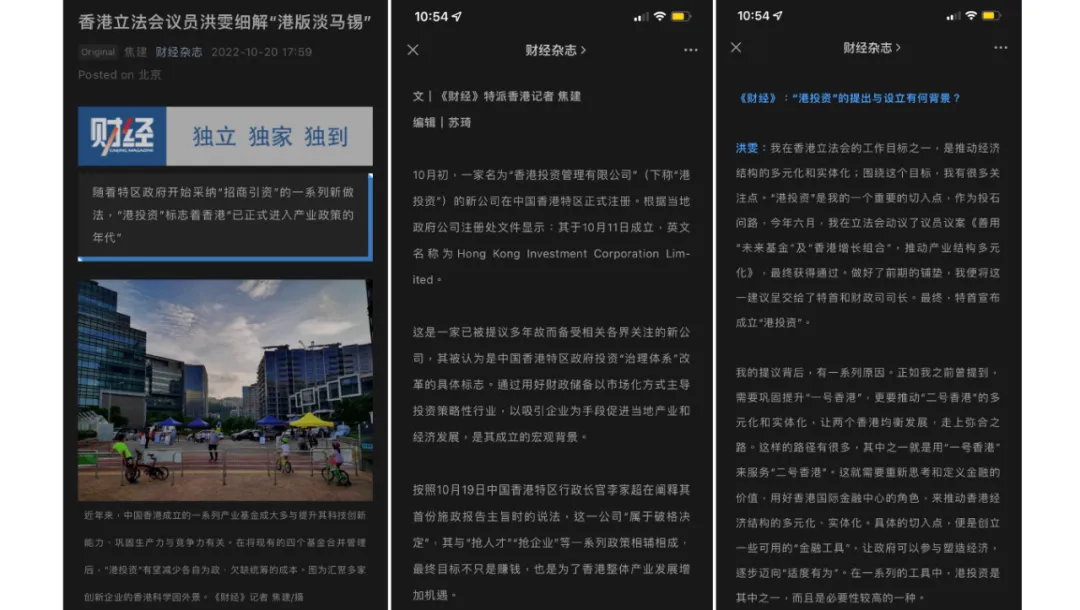Click paragraph starting 10月初
The height and width of the screenshot is (610, 1080).
coord(551,227)
